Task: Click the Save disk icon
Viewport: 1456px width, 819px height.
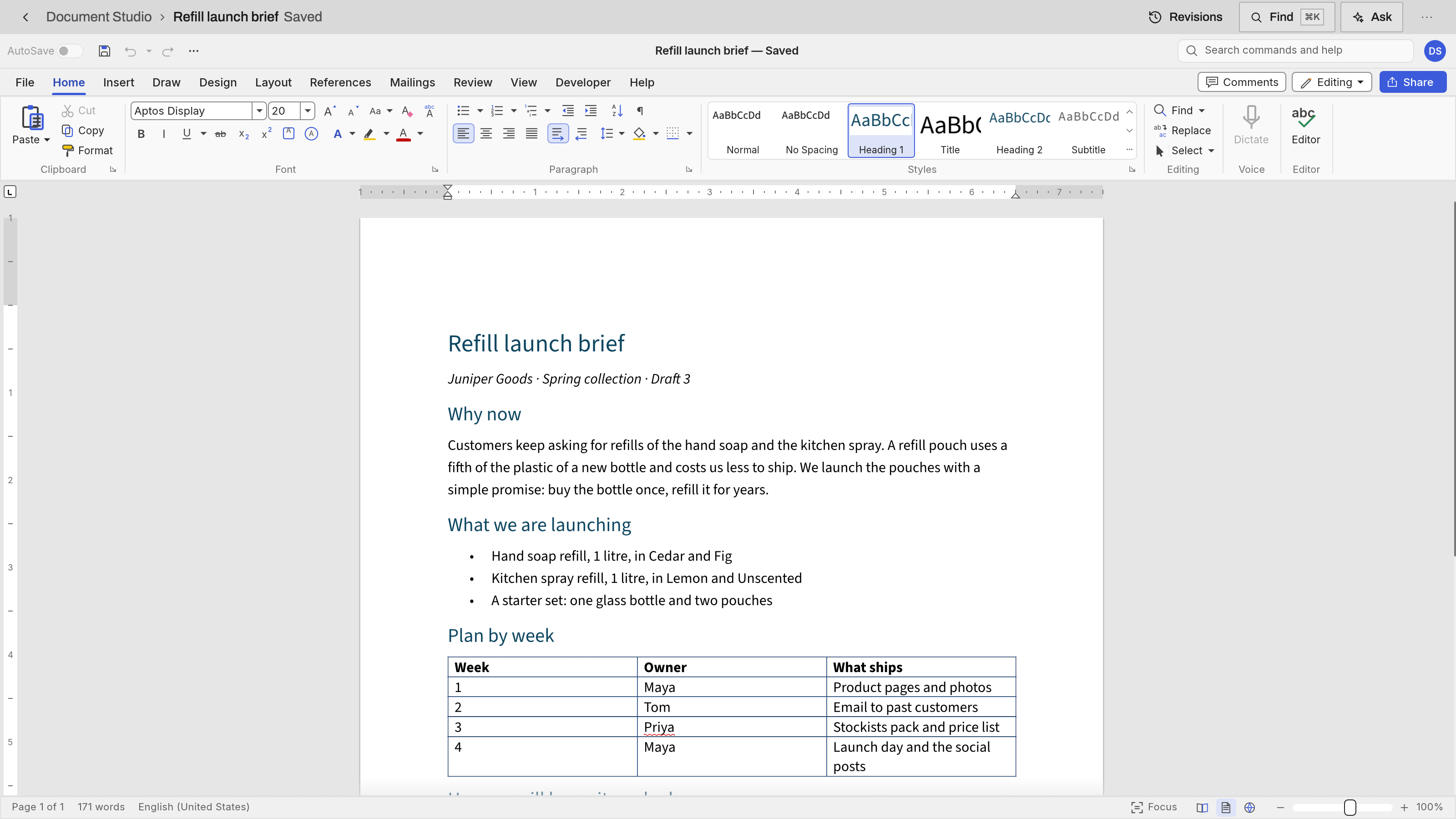Action: (104, 51)
